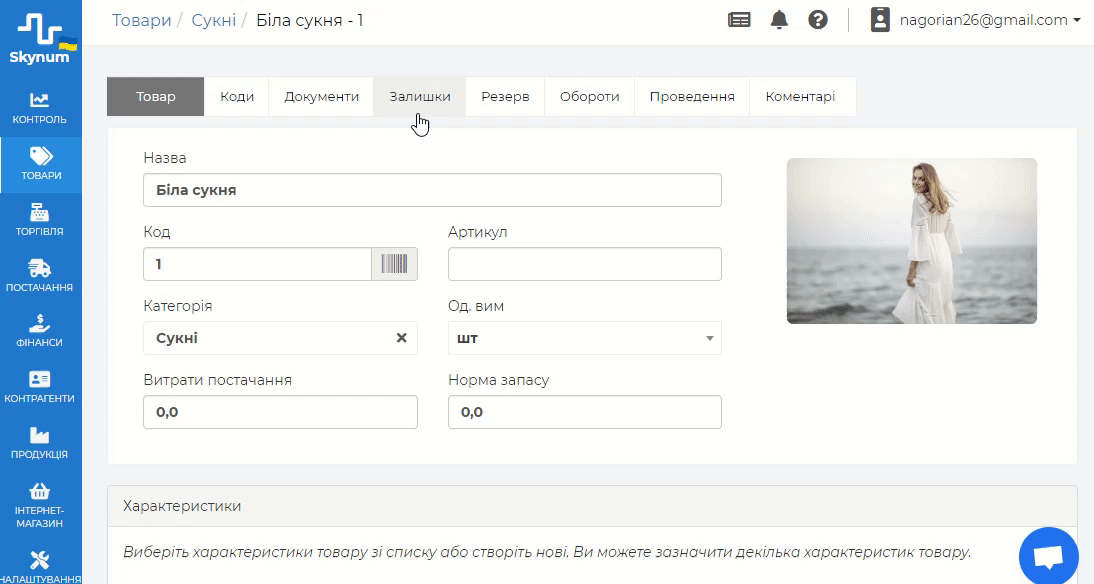
Task: Open the Фінанси sidebar section
Action: pos(40,332)
